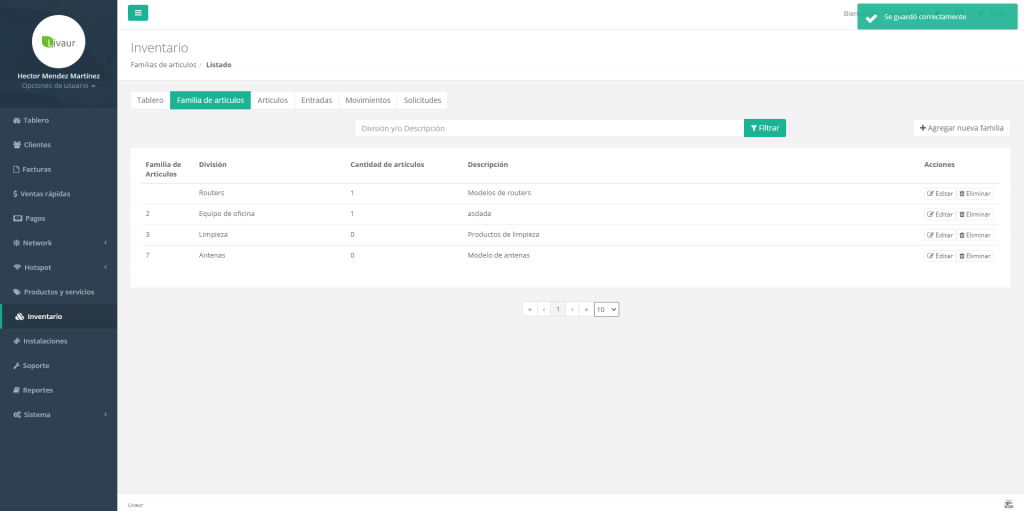
Task: Switch to the Movimientos tab
Action: pyautogui.click(x=368, y=100)
